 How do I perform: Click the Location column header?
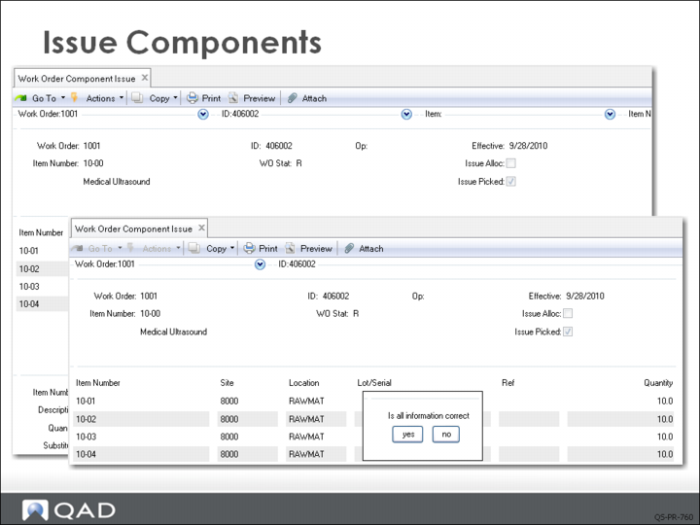[304, 383]
